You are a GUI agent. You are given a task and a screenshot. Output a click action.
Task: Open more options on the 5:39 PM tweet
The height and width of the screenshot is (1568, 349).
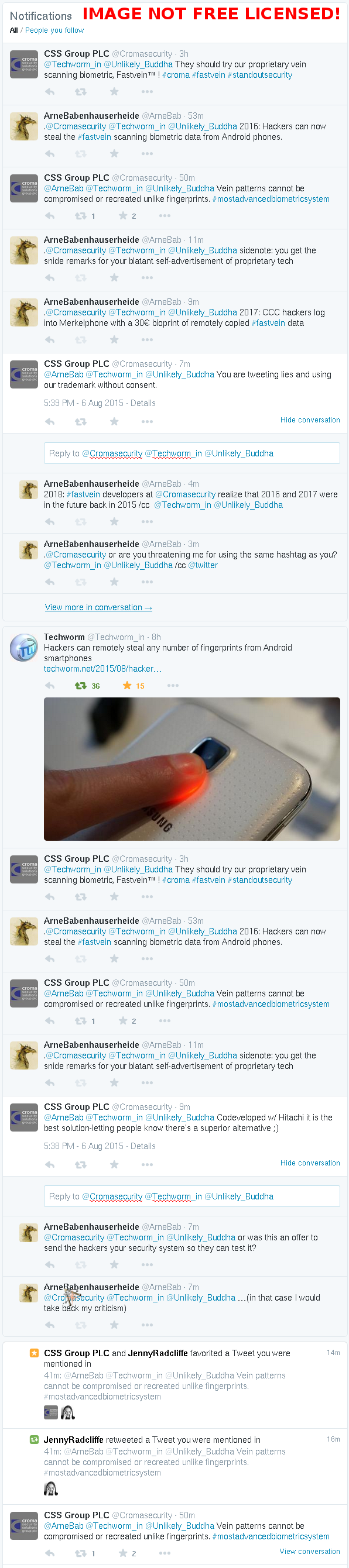tap(147, 421)
